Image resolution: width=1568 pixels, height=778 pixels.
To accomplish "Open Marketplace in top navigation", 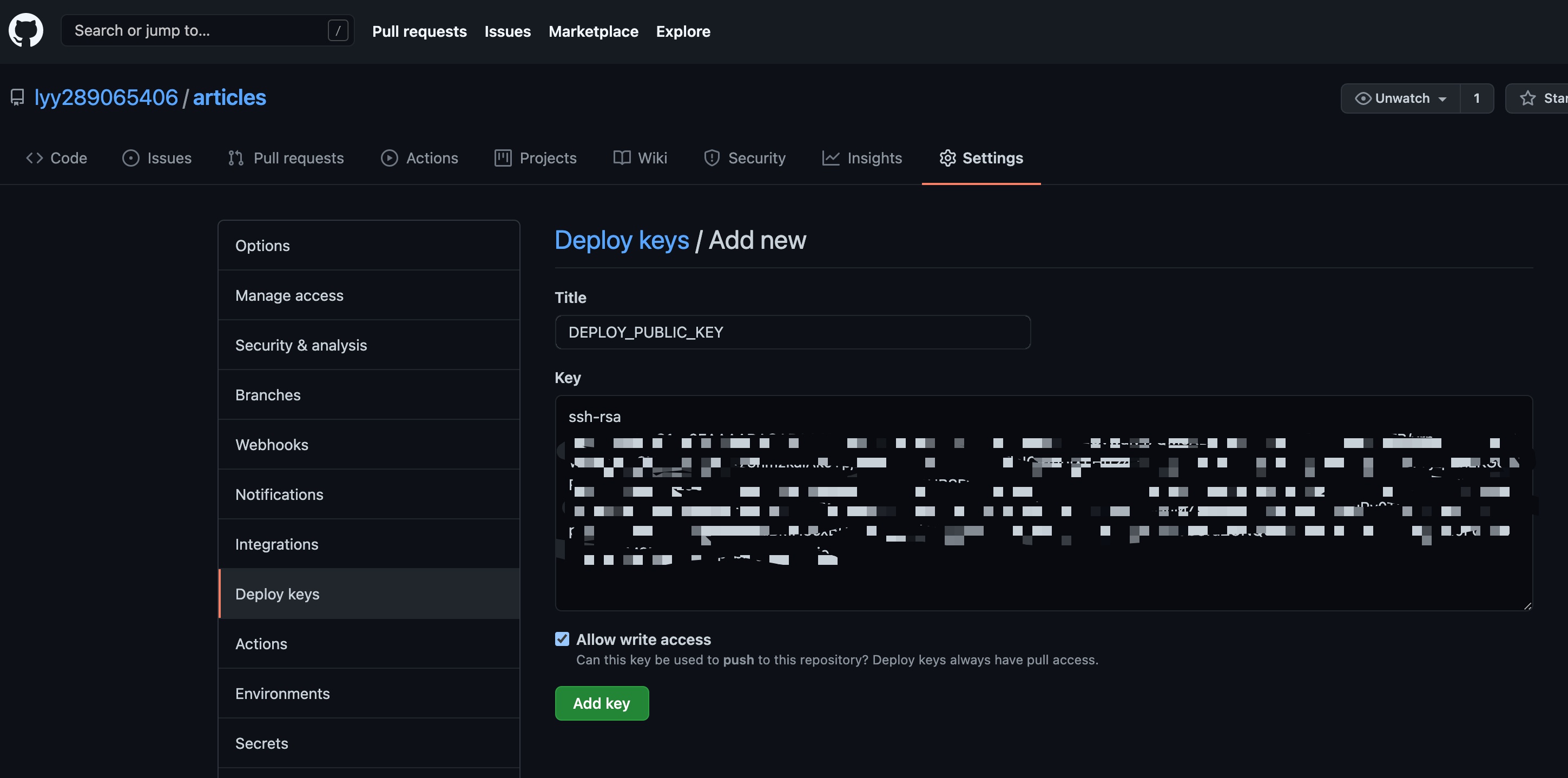I will pyautogui.click(x=594, y=31).
